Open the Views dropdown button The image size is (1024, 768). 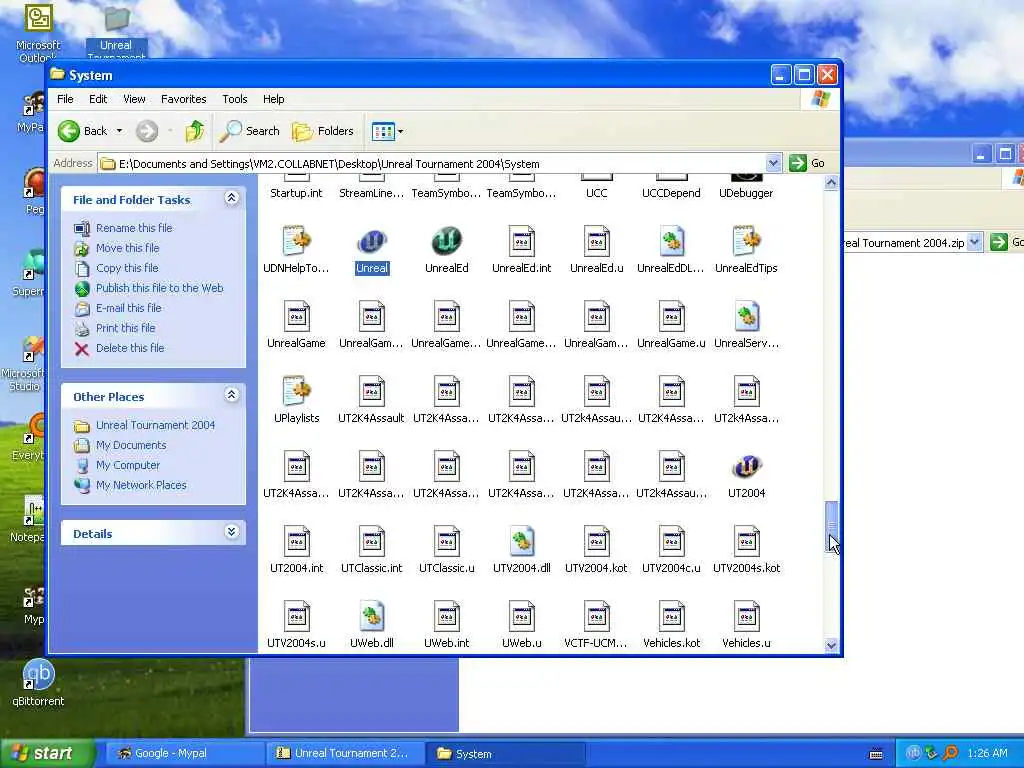coord(387,131)
